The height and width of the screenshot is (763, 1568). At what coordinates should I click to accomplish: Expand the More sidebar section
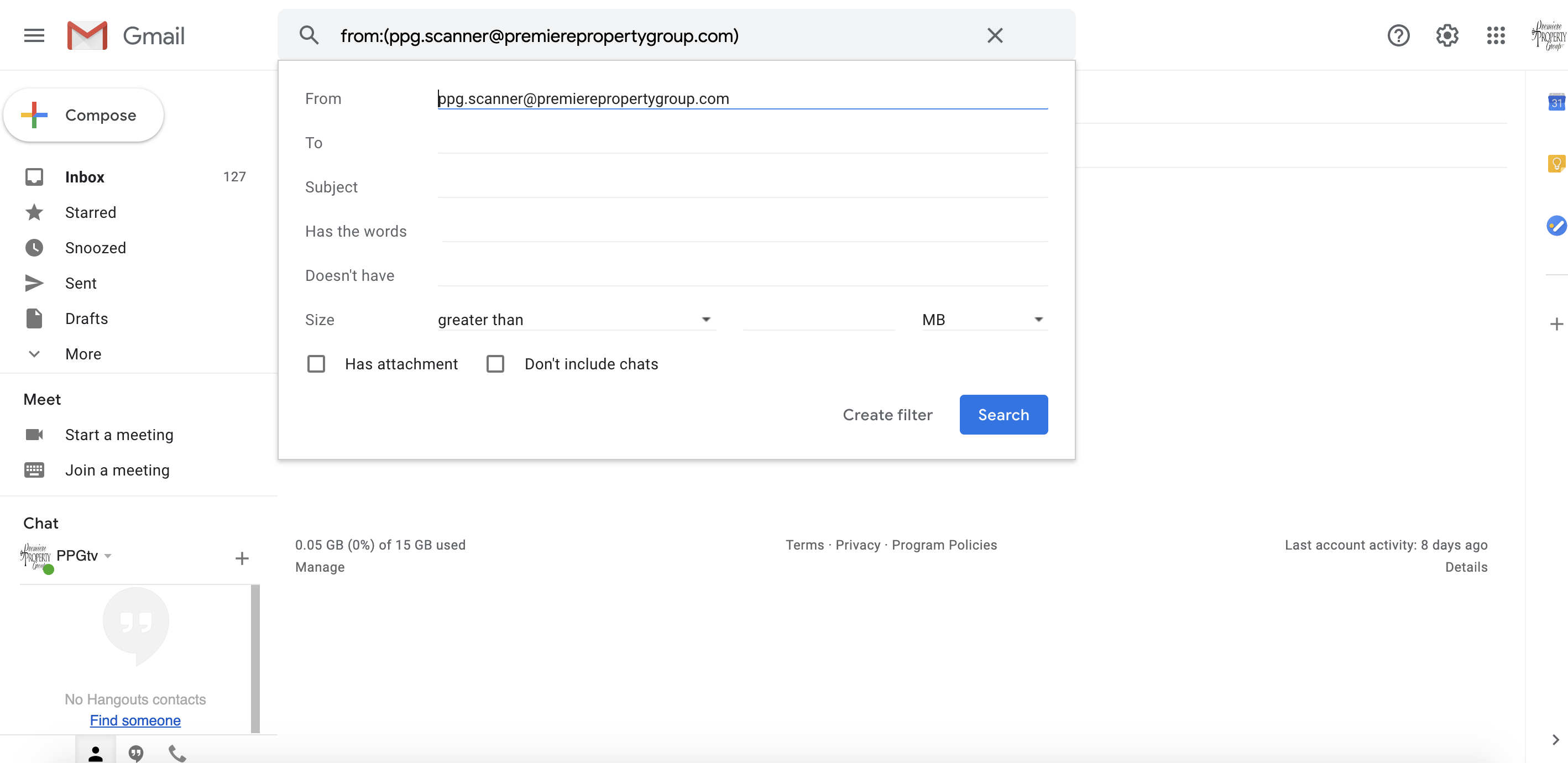click(x=83, y=354)
